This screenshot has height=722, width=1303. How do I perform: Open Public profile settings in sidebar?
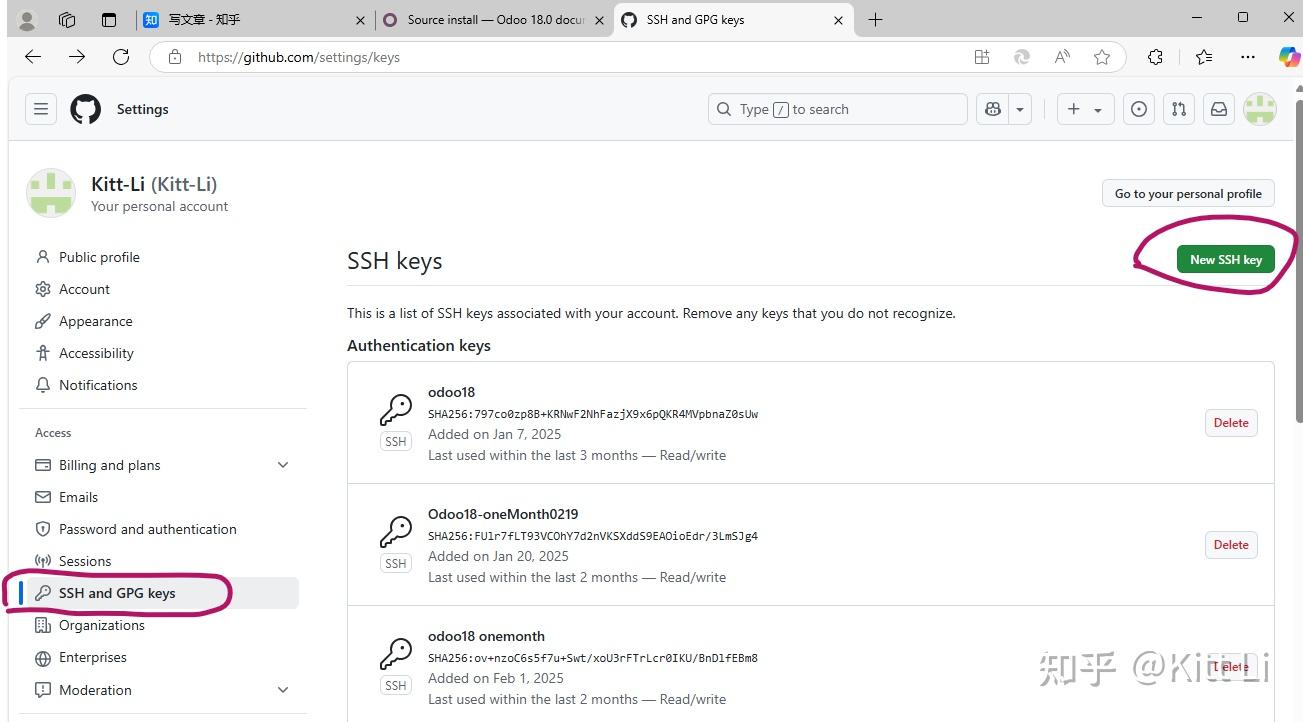99,257
